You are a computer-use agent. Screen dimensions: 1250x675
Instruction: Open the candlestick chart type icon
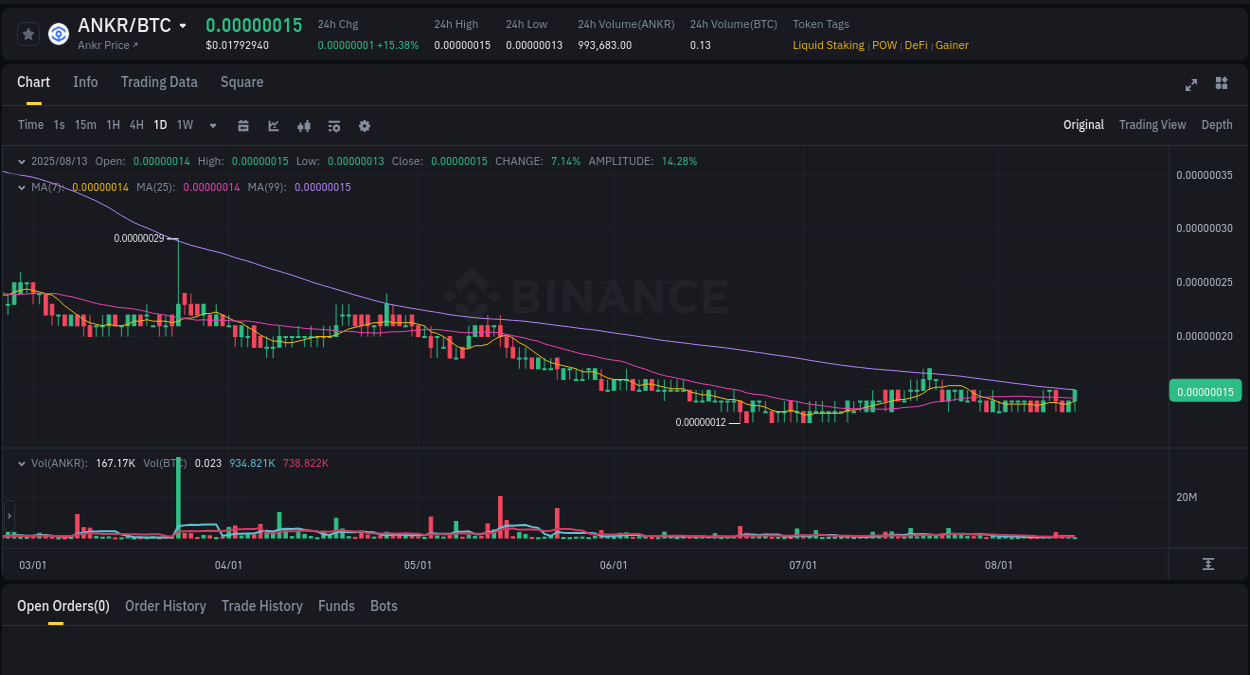(x=304, y=125)
